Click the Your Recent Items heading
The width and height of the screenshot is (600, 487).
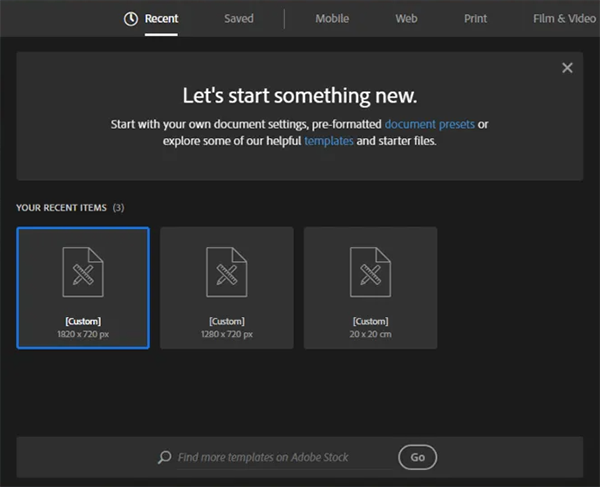coord(63,207)
